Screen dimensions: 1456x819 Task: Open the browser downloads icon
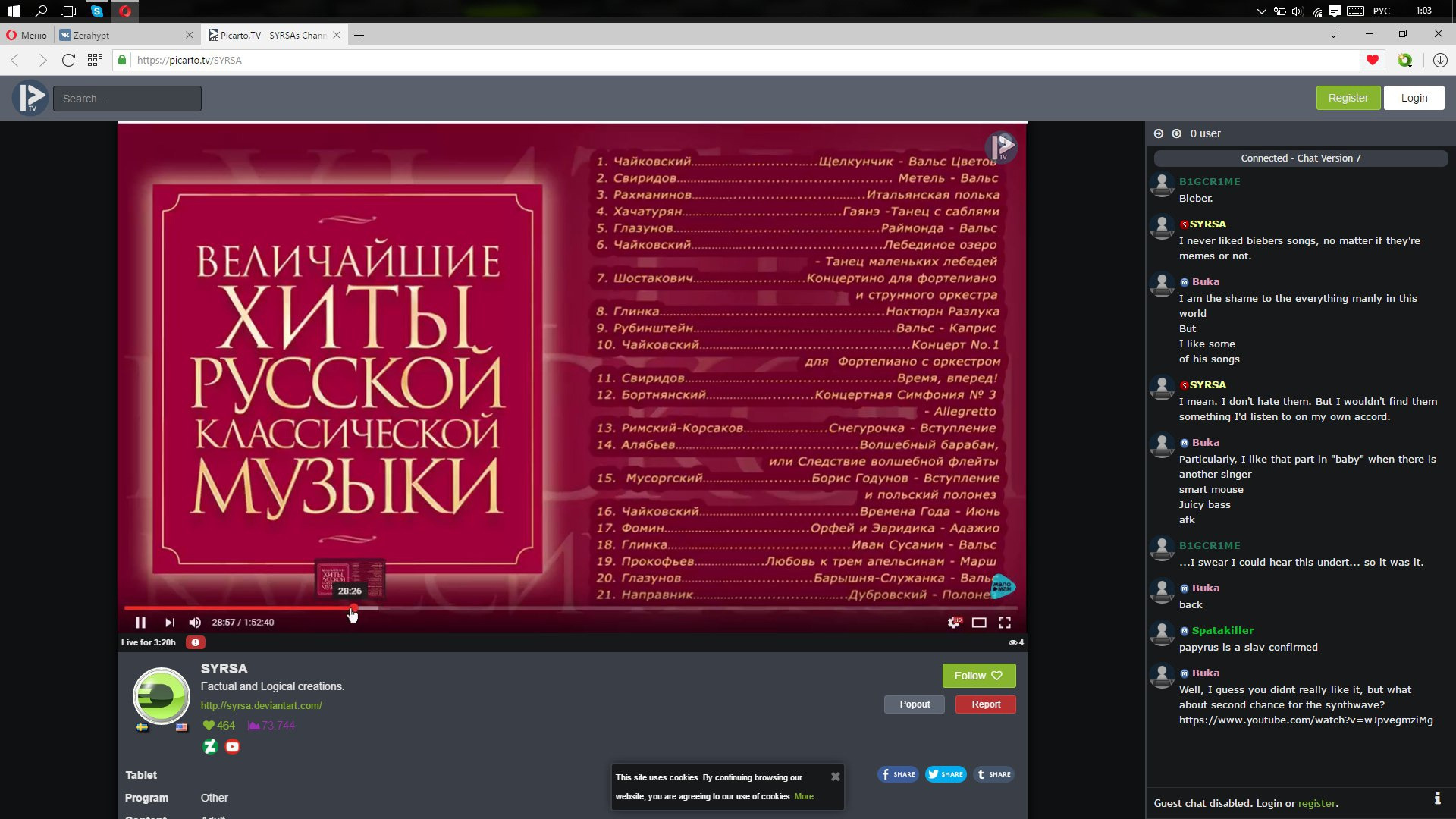click(x=1440, y=60)
